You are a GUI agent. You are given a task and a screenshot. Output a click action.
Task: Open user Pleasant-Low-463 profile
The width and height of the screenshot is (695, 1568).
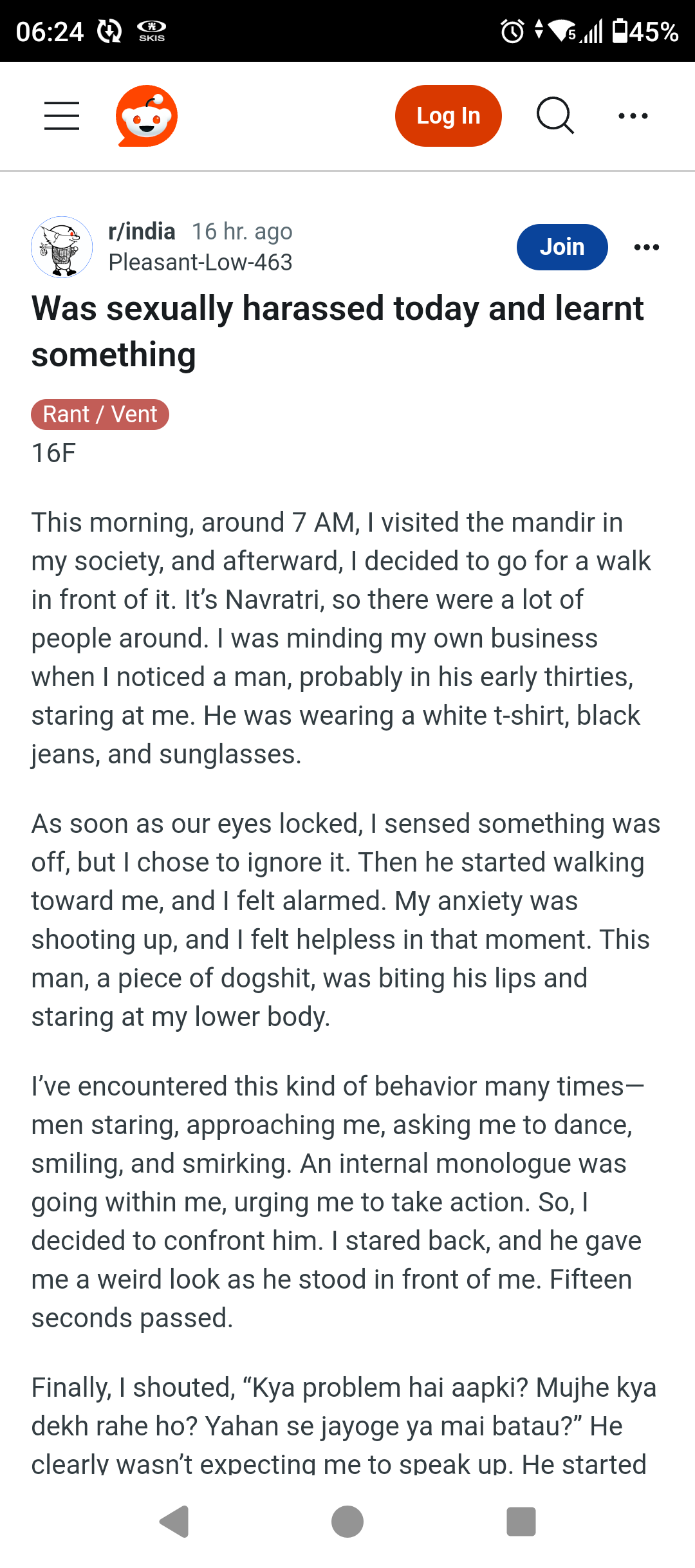201,263
